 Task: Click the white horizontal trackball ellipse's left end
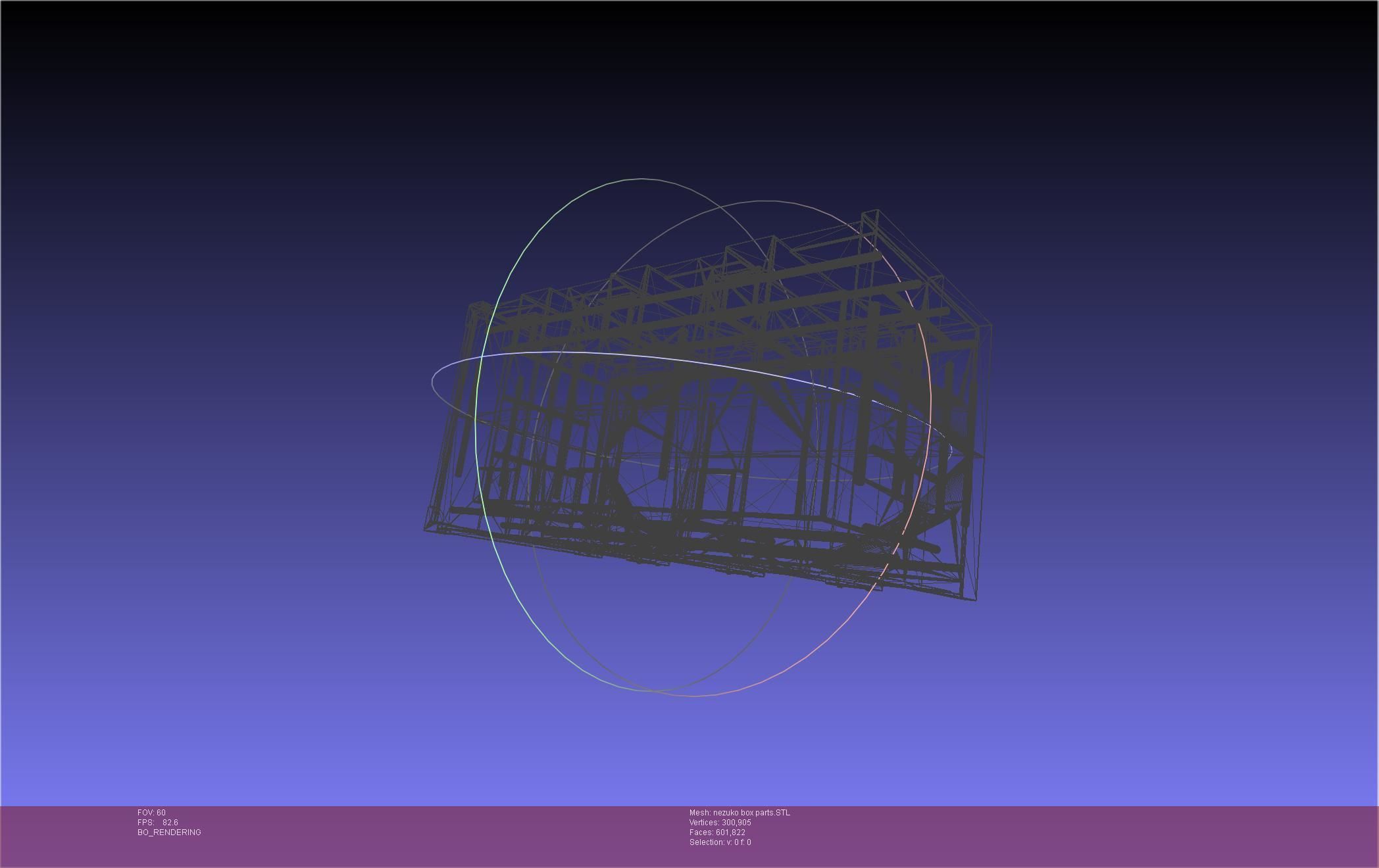[433, 381]
